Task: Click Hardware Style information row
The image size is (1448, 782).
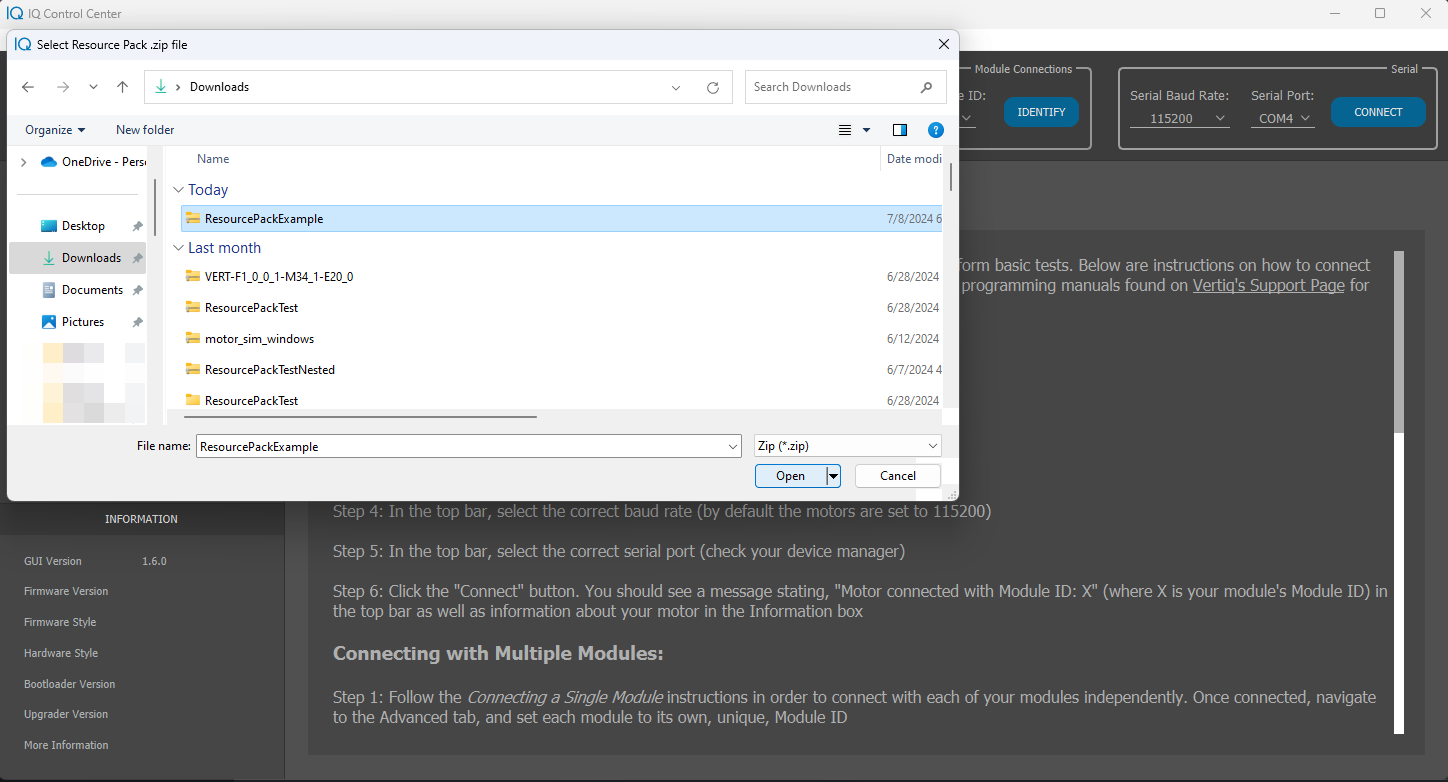Action: click(x=61, y=653)
